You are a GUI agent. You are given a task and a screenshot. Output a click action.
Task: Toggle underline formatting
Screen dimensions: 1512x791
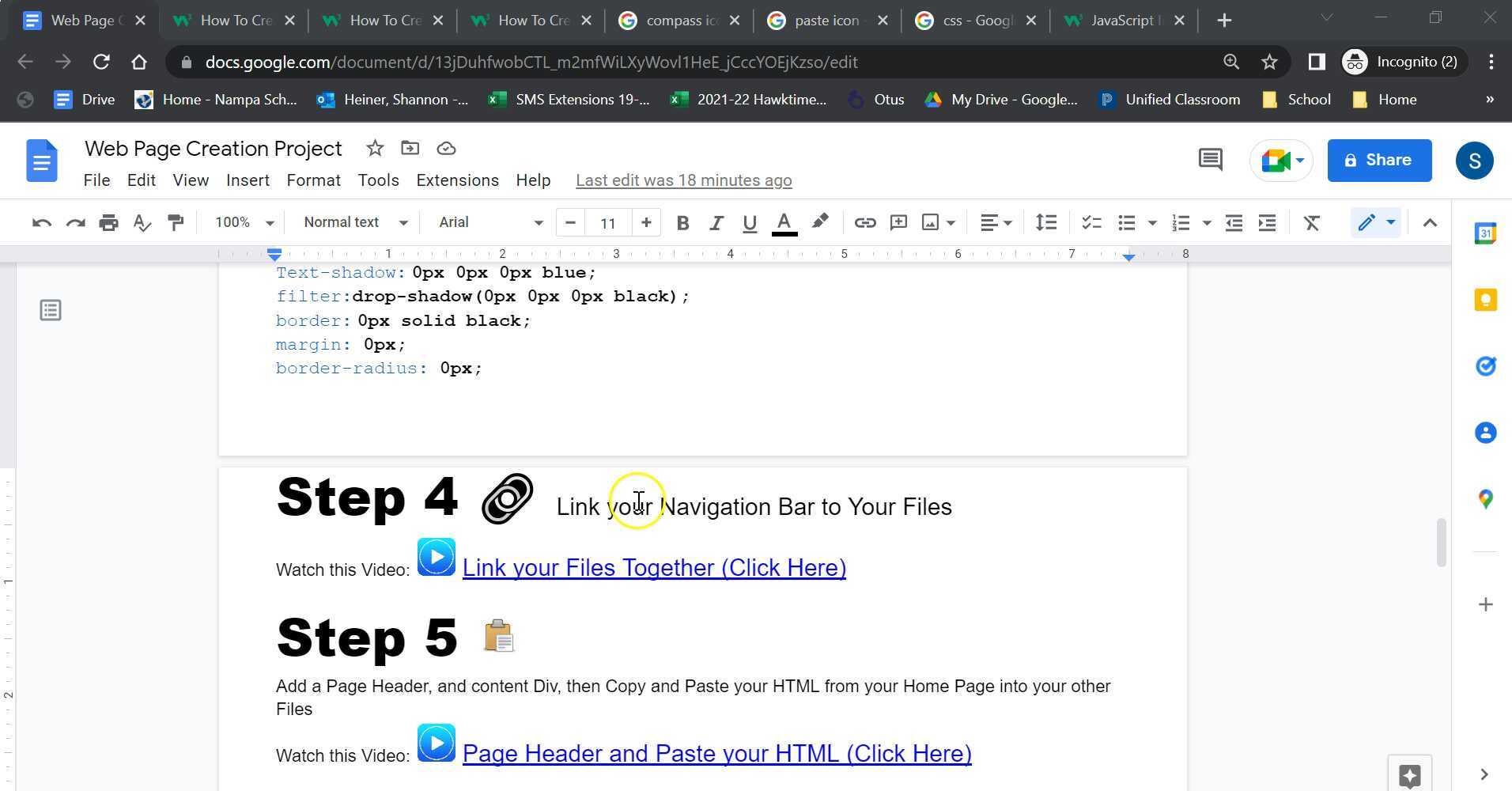(748, 222)
